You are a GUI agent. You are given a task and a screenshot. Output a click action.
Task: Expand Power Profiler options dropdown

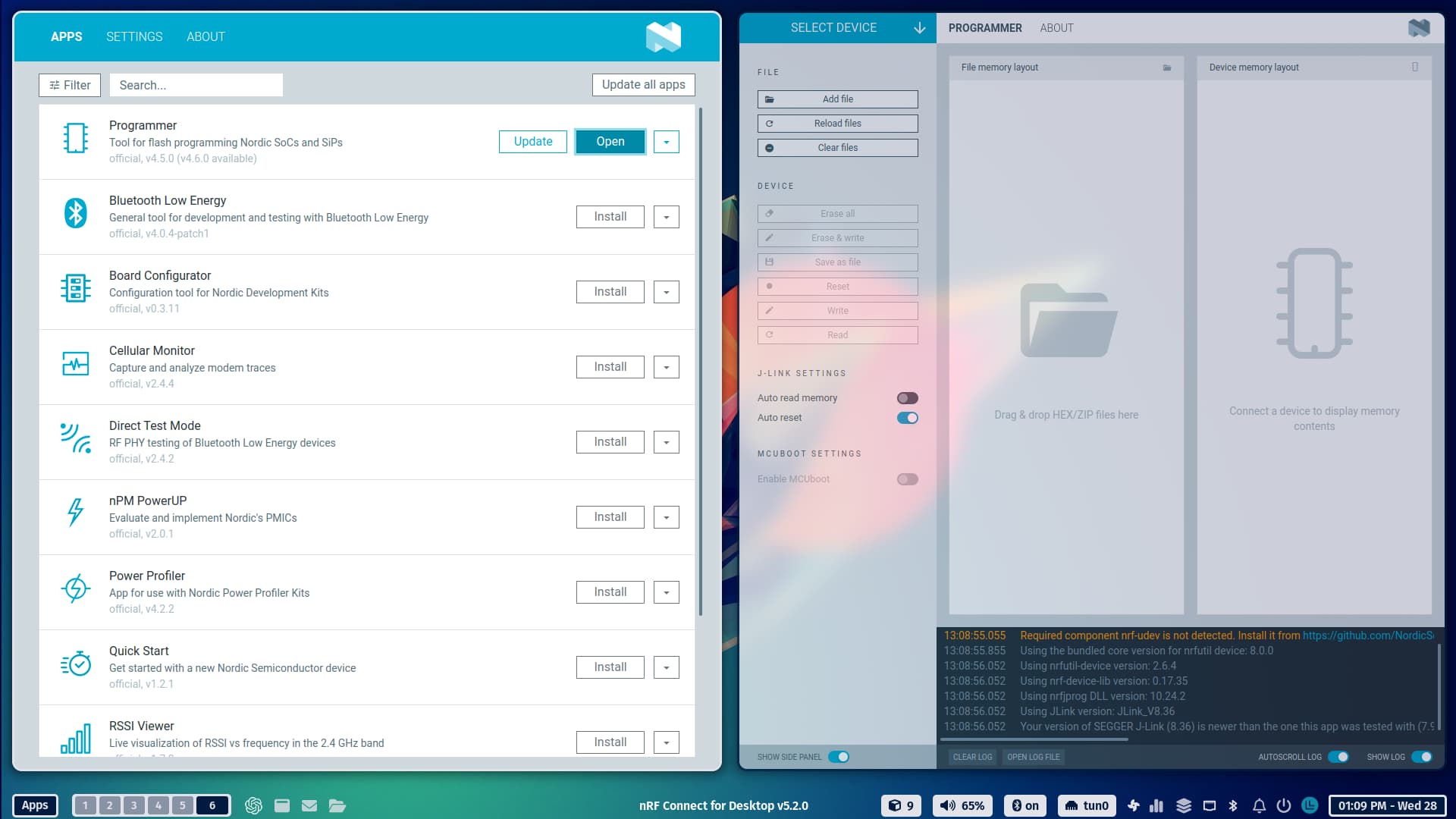tap(667, 592)
